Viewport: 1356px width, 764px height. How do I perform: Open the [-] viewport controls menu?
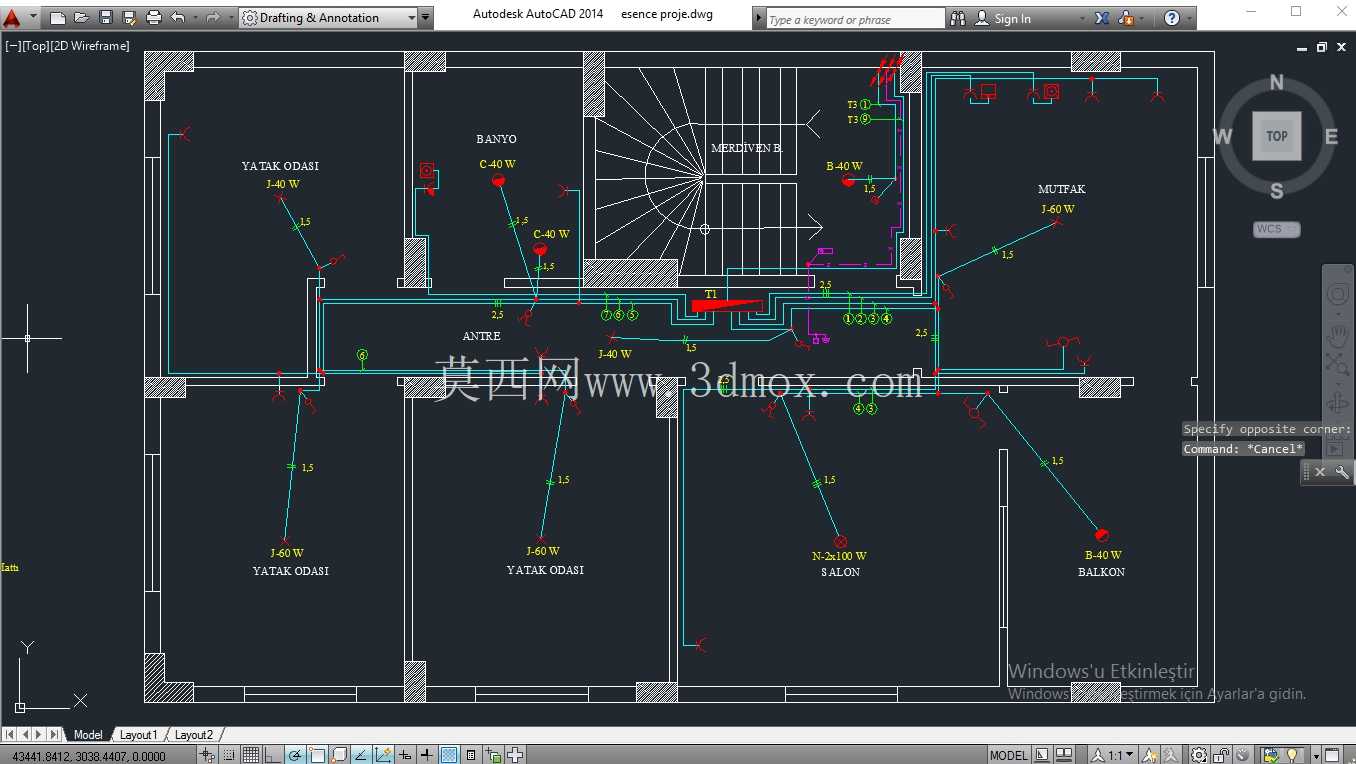click(14, 46)
